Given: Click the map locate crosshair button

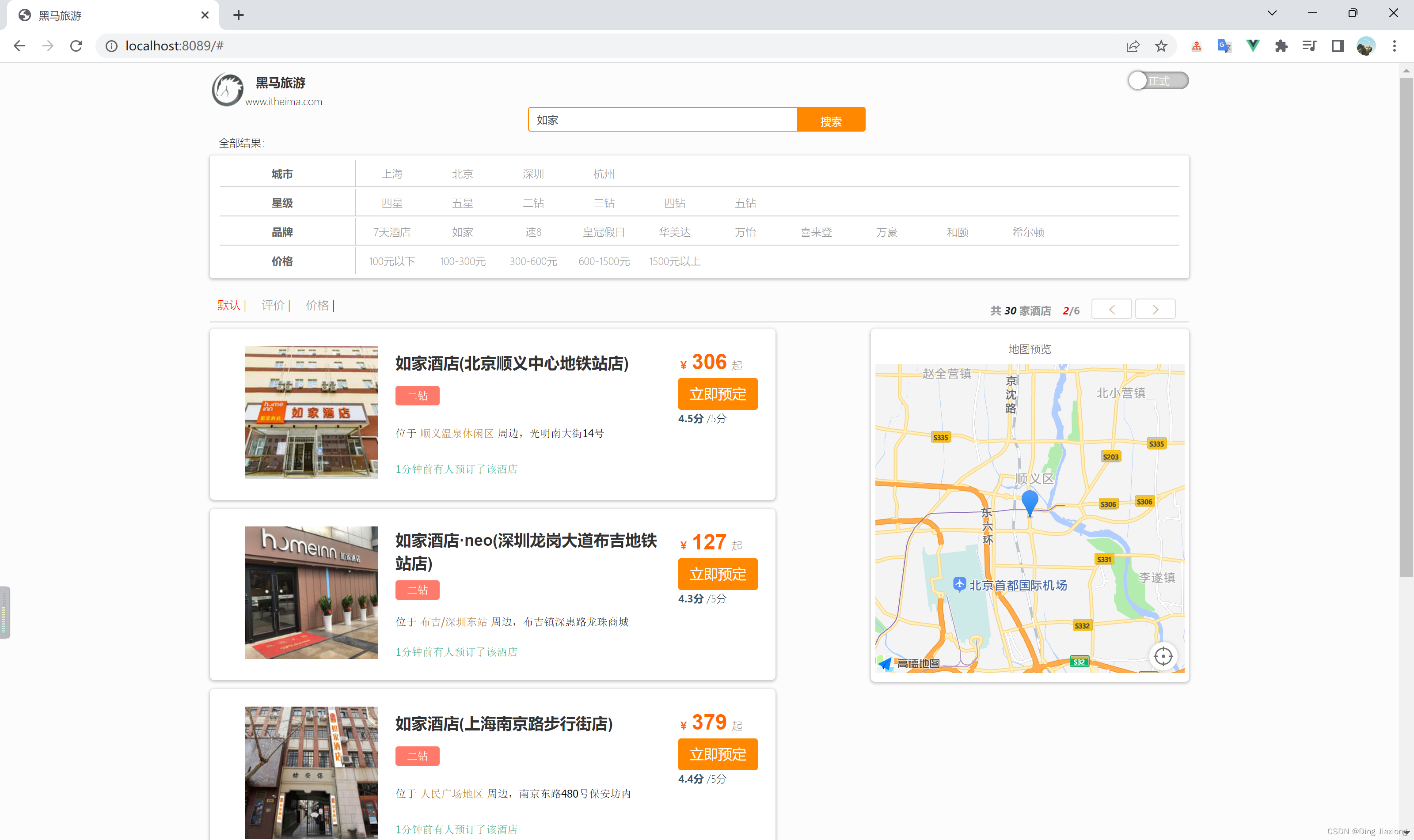Looking at the screenshot, I should coord(1163,657).
